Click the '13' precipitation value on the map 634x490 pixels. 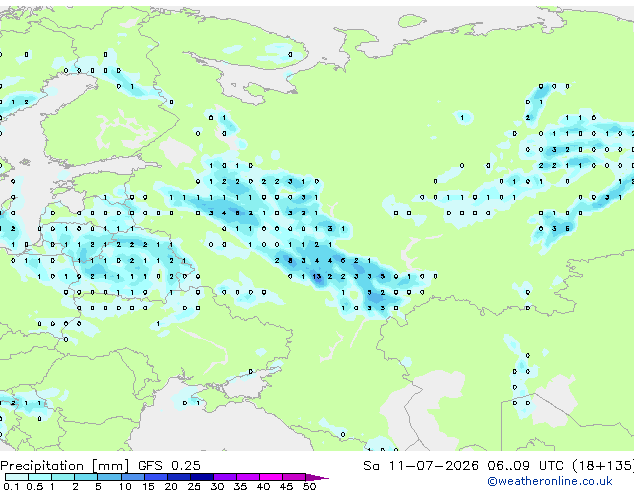tap(317, 277)
